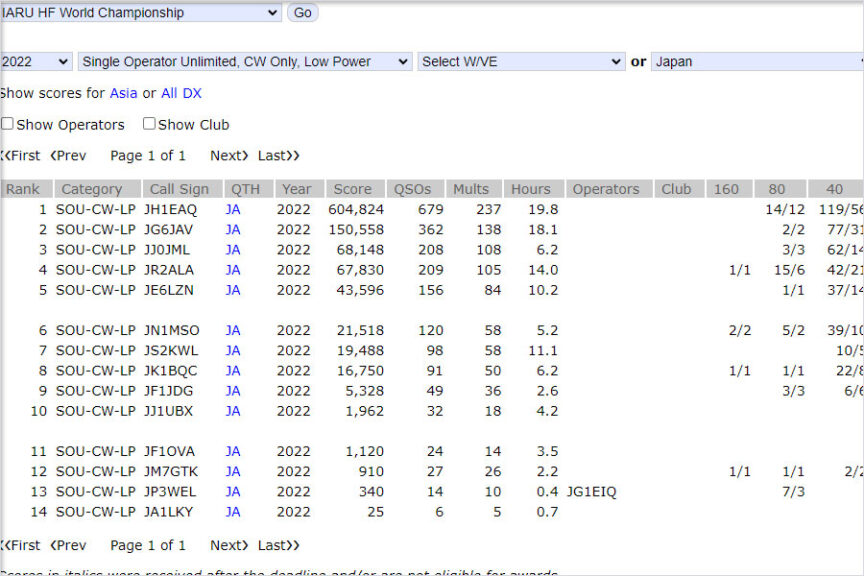Click the All DX link

(181, 93)
